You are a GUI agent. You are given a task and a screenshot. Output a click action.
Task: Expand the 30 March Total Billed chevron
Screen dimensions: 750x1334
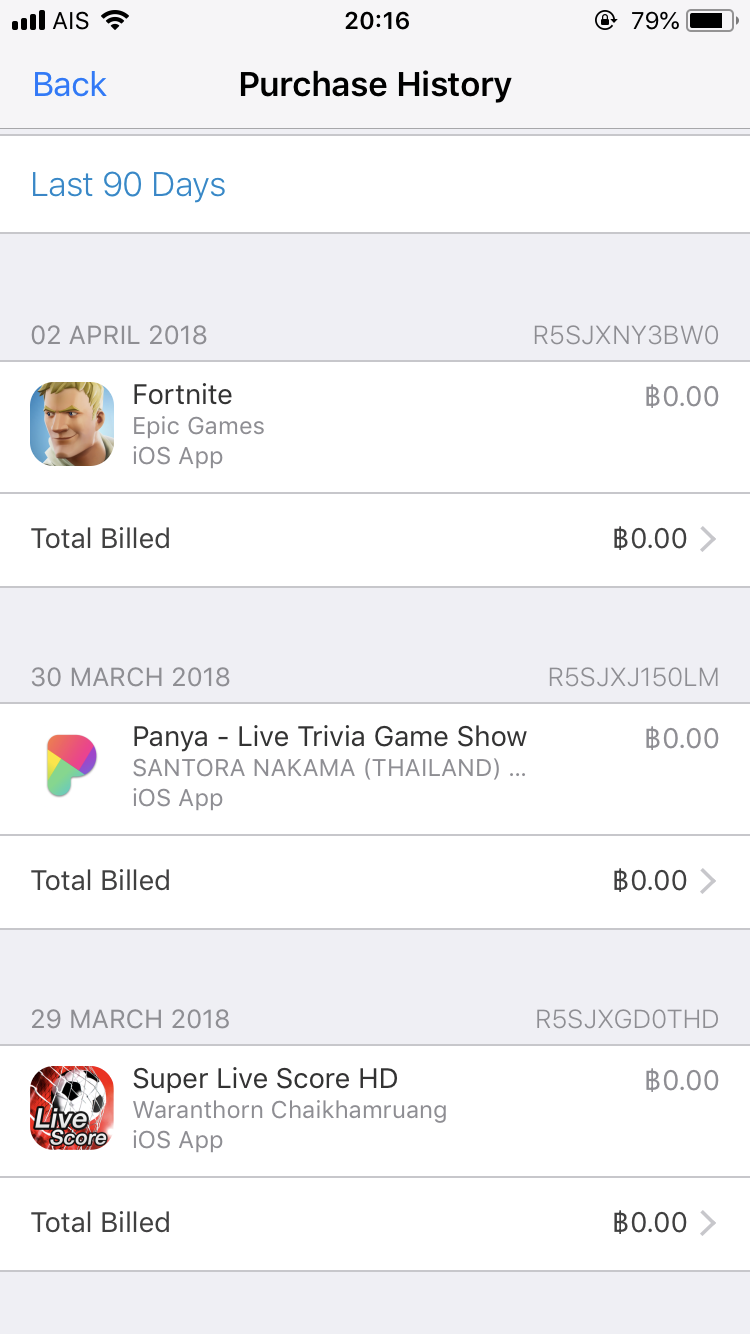pos(708,881)
